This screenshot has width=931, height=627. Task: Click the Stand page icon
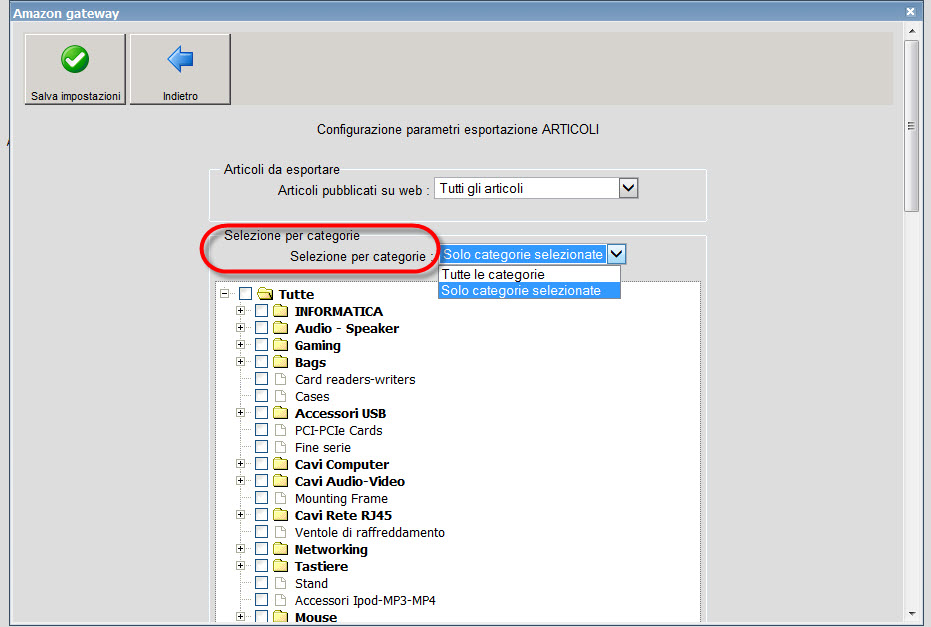click(x=280, y=583)
